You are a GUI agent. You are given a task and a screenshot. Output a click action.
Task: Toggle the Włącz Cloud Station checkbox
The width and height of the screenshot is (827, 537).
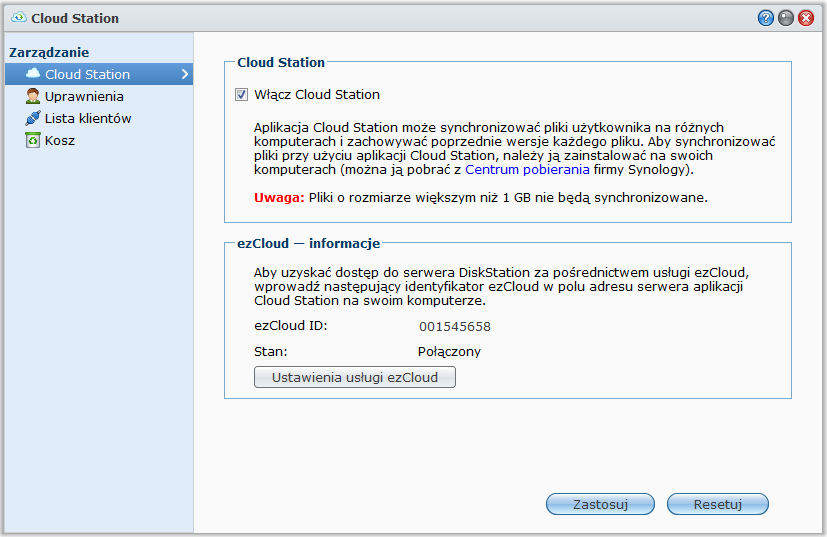(241, 94)
